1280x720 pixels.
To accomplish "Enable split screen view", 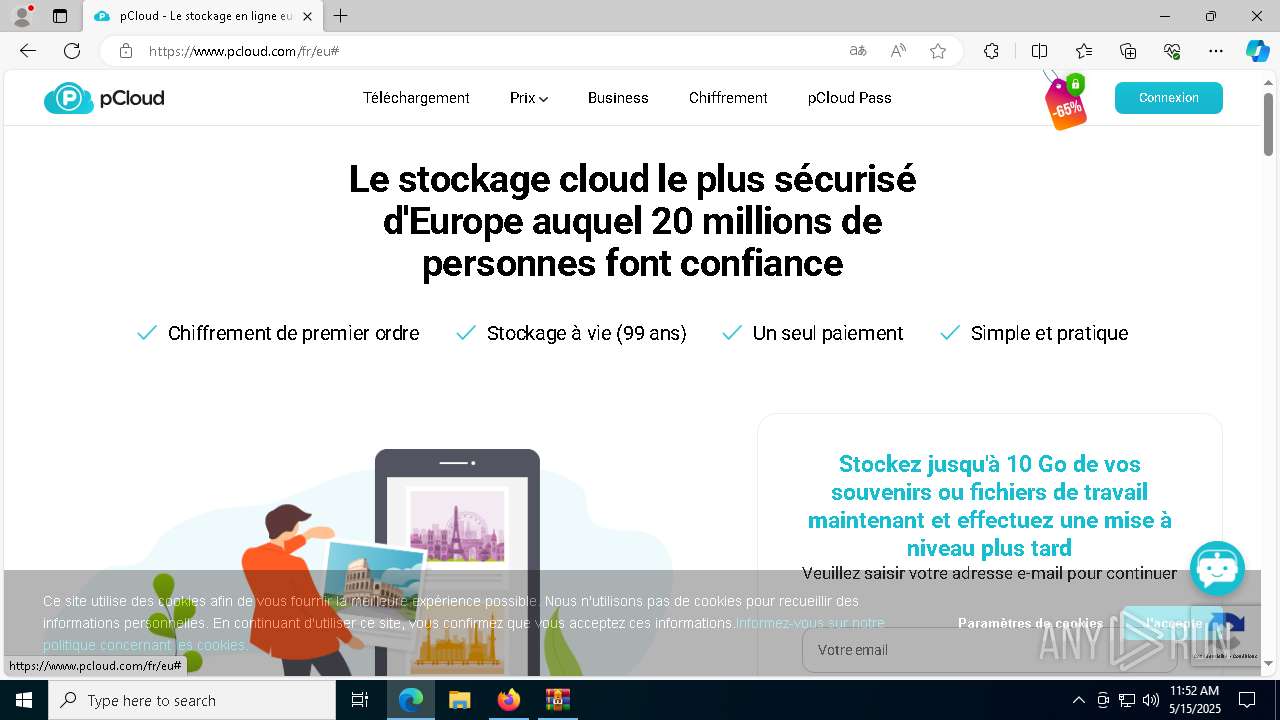I will (1039, 51).
